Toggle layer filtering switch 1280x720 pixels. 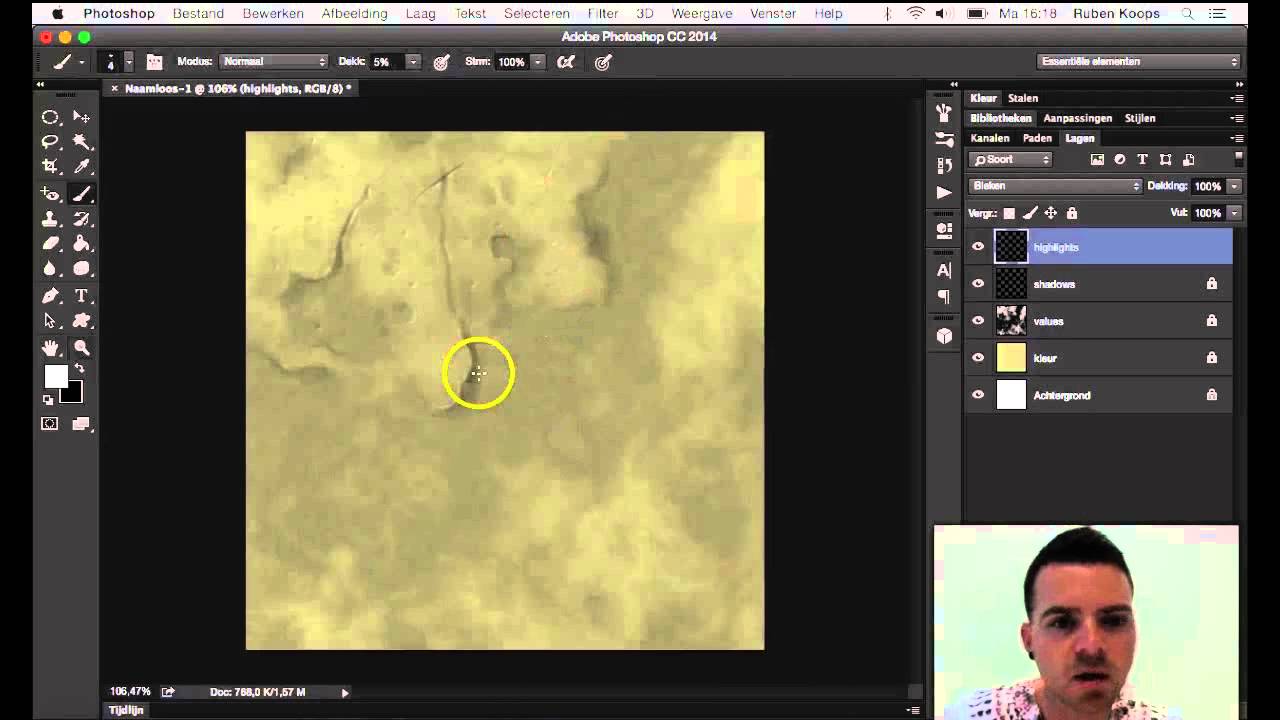(x=1239, y=158)
